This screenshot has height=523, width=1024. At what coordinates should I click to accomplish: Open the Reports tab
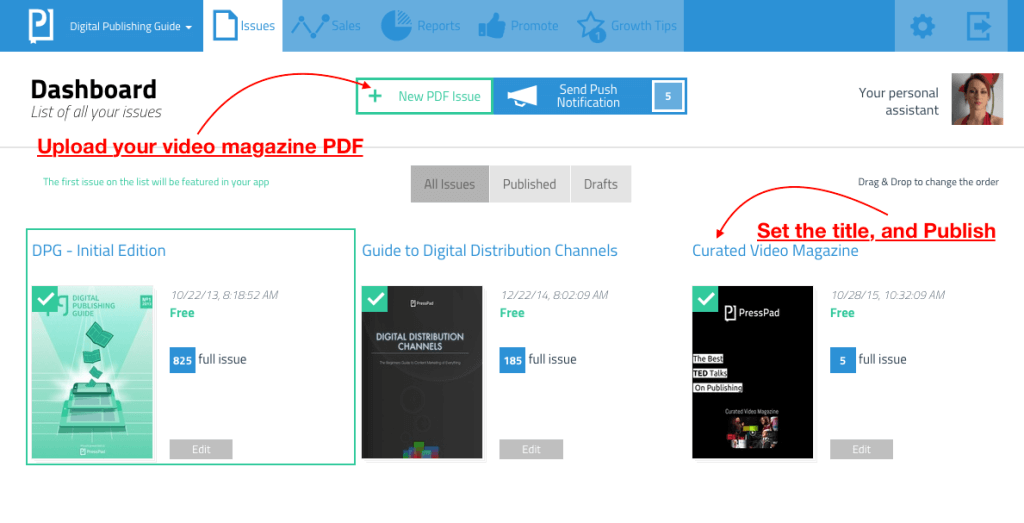click(420, 26)
